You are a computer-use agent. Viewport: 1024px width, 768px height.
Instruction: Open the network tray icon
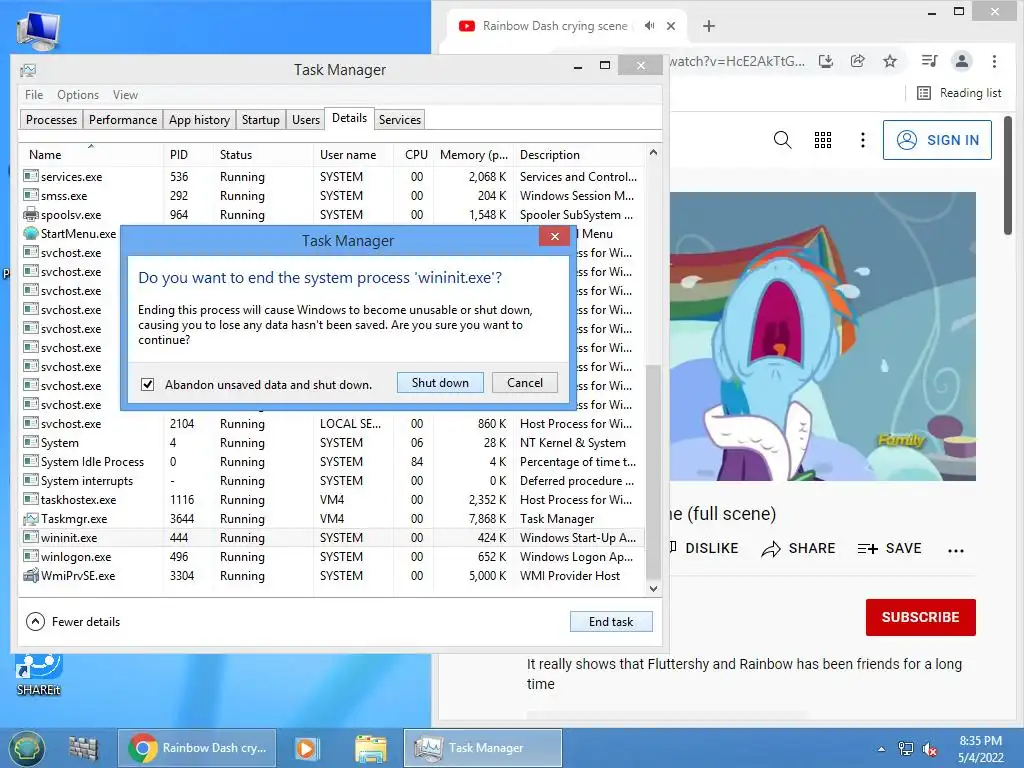tap(906, 748)
